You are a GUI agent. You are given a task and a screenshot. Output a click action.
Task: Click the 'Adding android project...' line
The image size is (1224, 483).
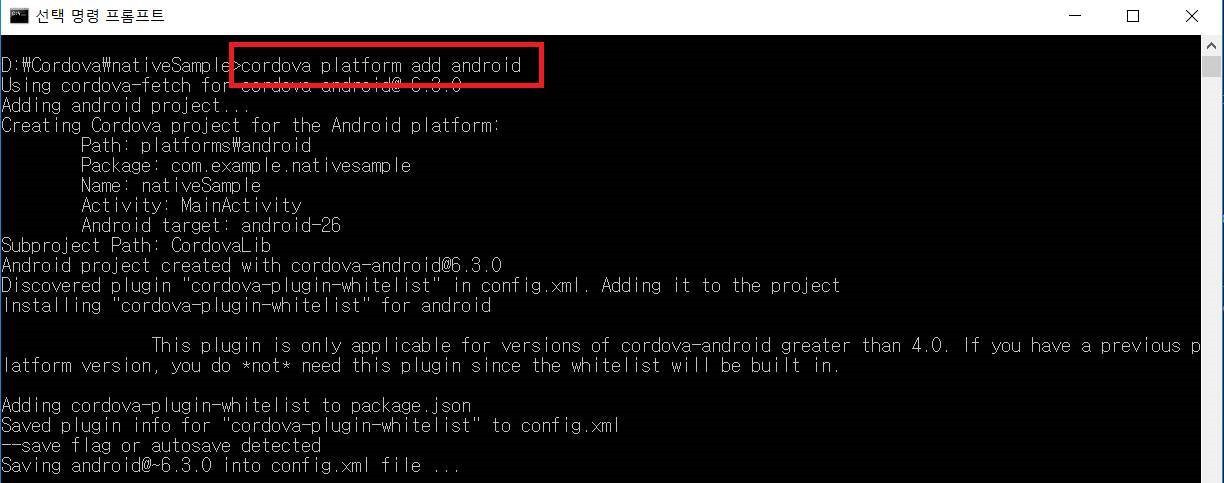(126, 105)
